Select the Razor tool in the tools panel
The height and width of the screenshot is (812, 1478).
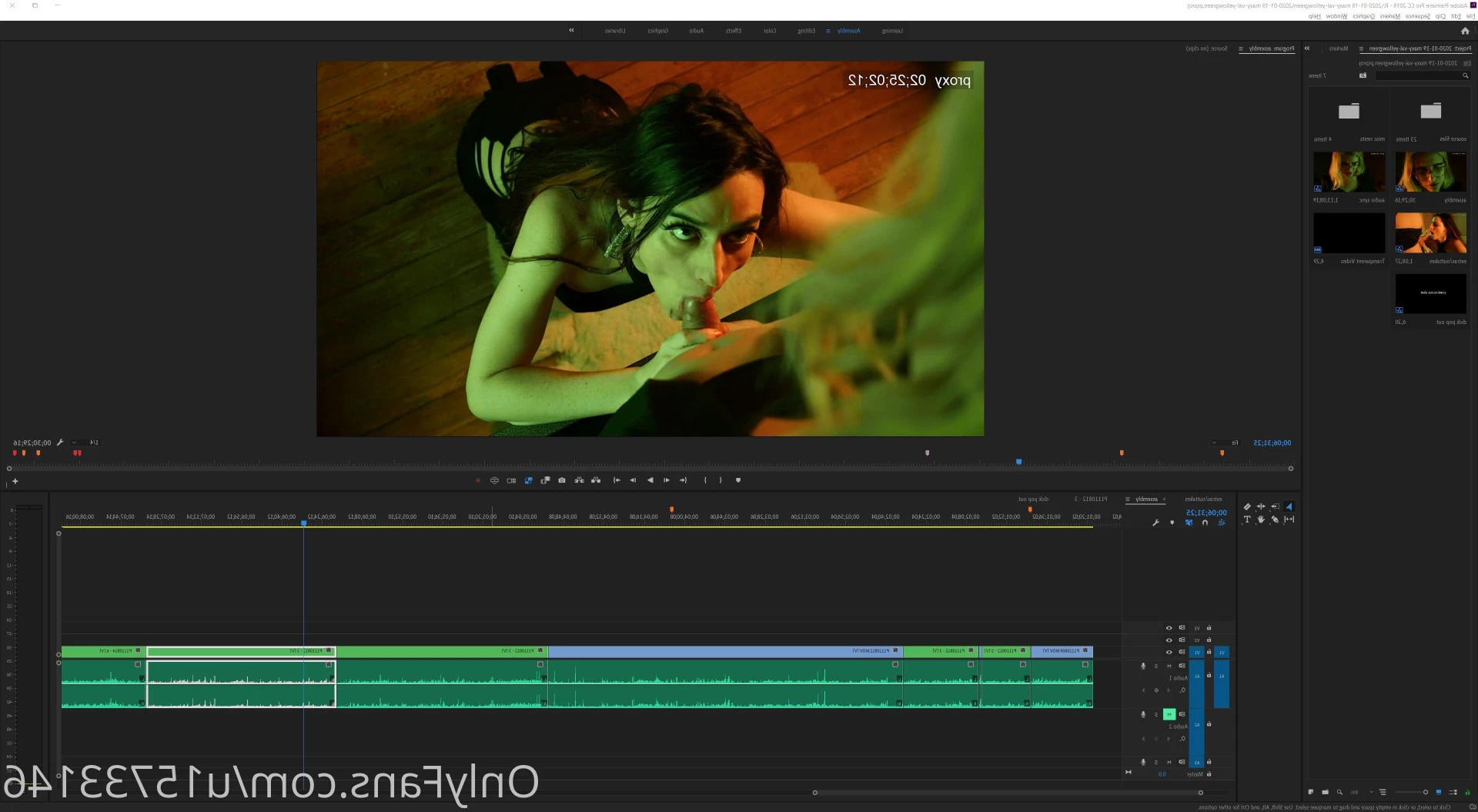point(1247,506)
